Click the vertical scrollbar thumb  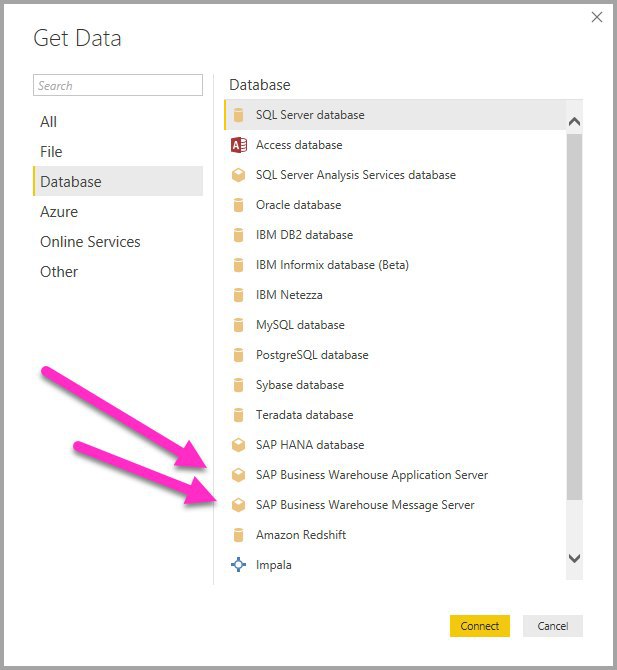[574, 317]
